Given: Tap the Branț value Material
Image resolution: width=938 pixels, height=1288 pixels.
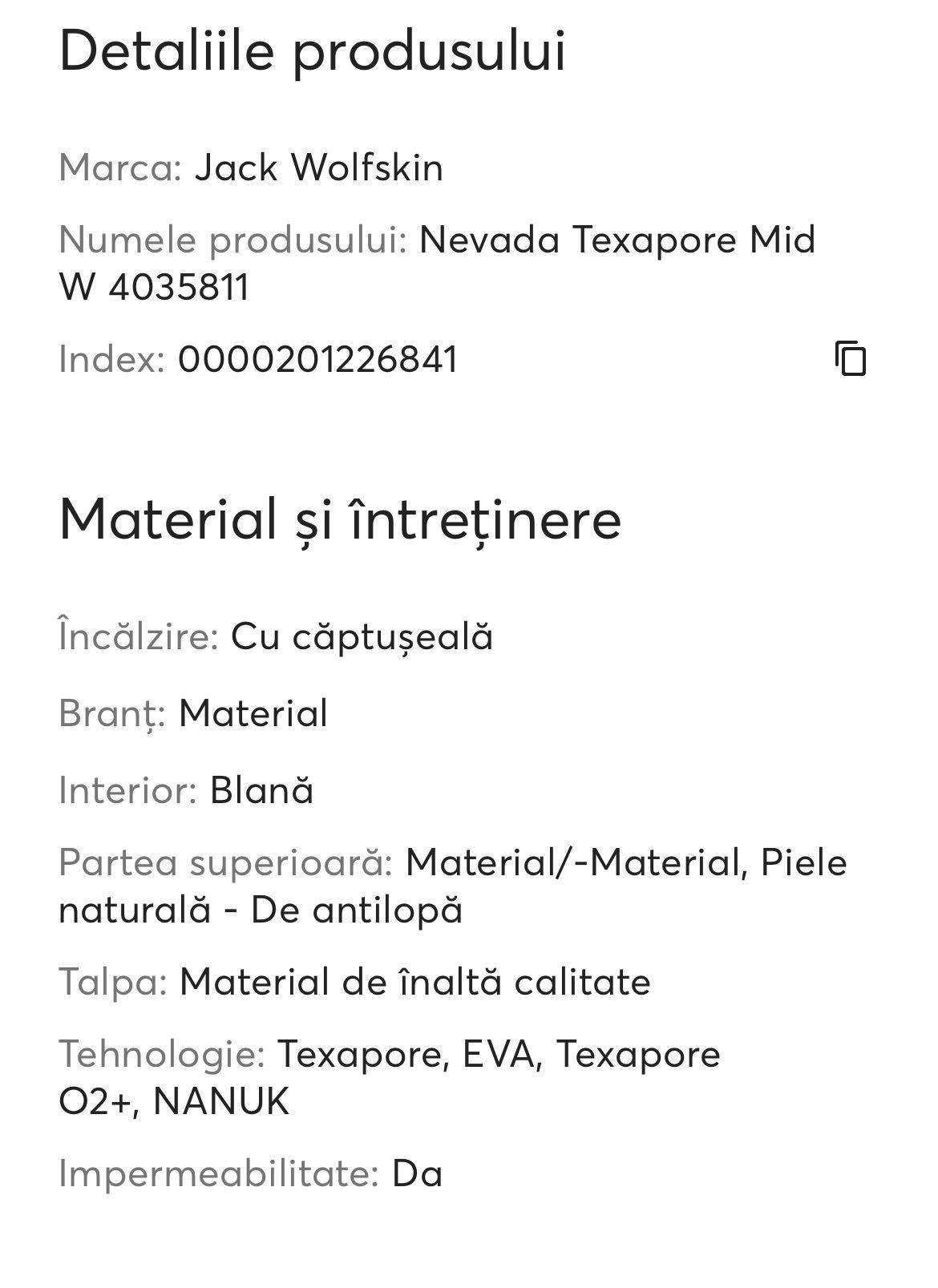Looking at the screenshot, I should point(253,713).
